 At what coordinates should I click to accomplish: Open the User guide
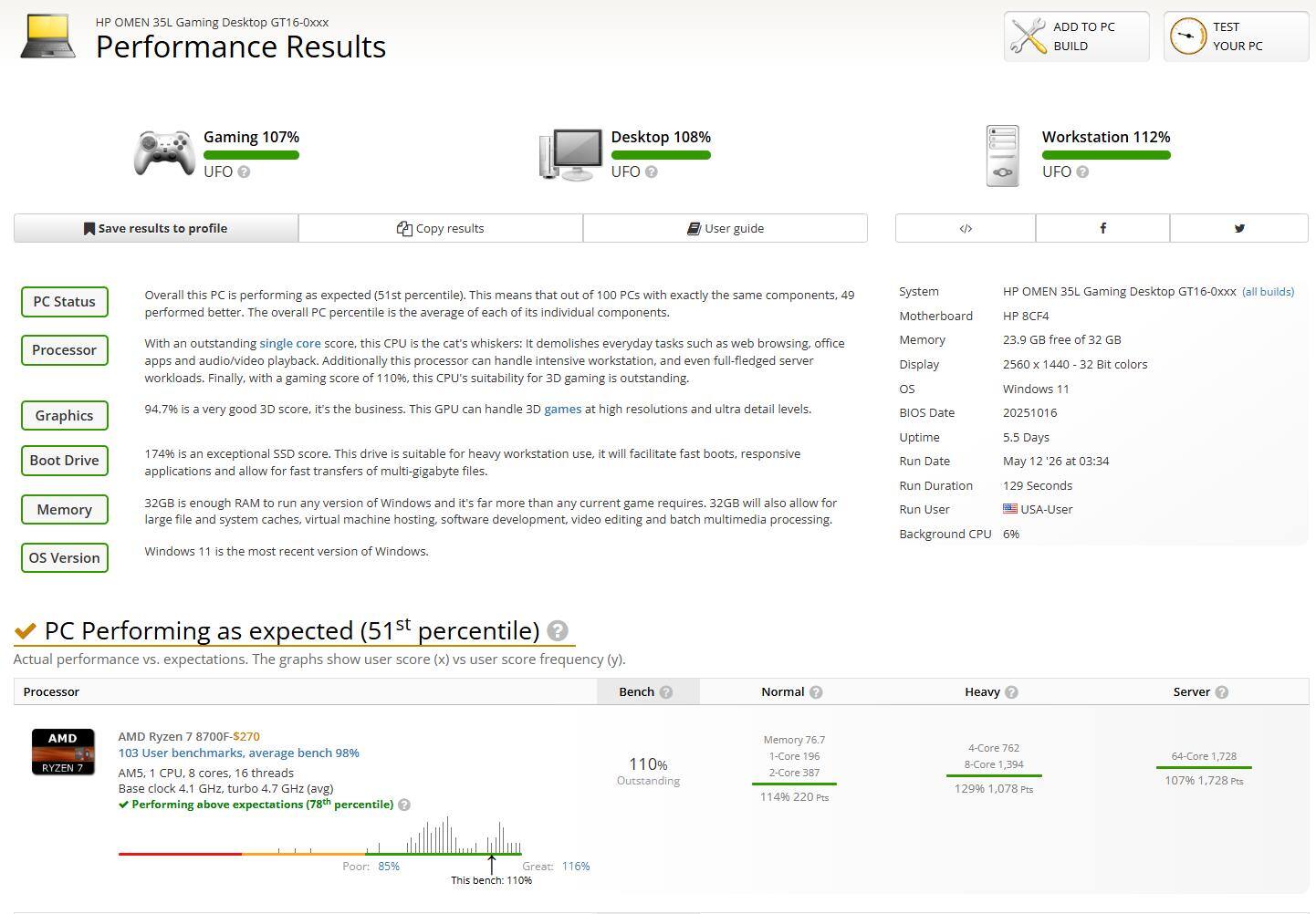coord(726,228)
